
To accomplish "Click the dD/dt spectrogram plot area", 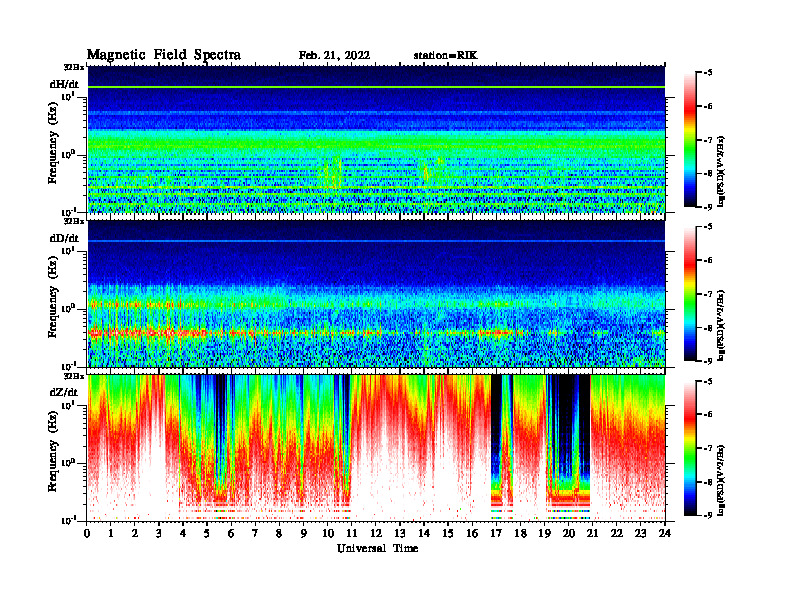I will 376,294.
